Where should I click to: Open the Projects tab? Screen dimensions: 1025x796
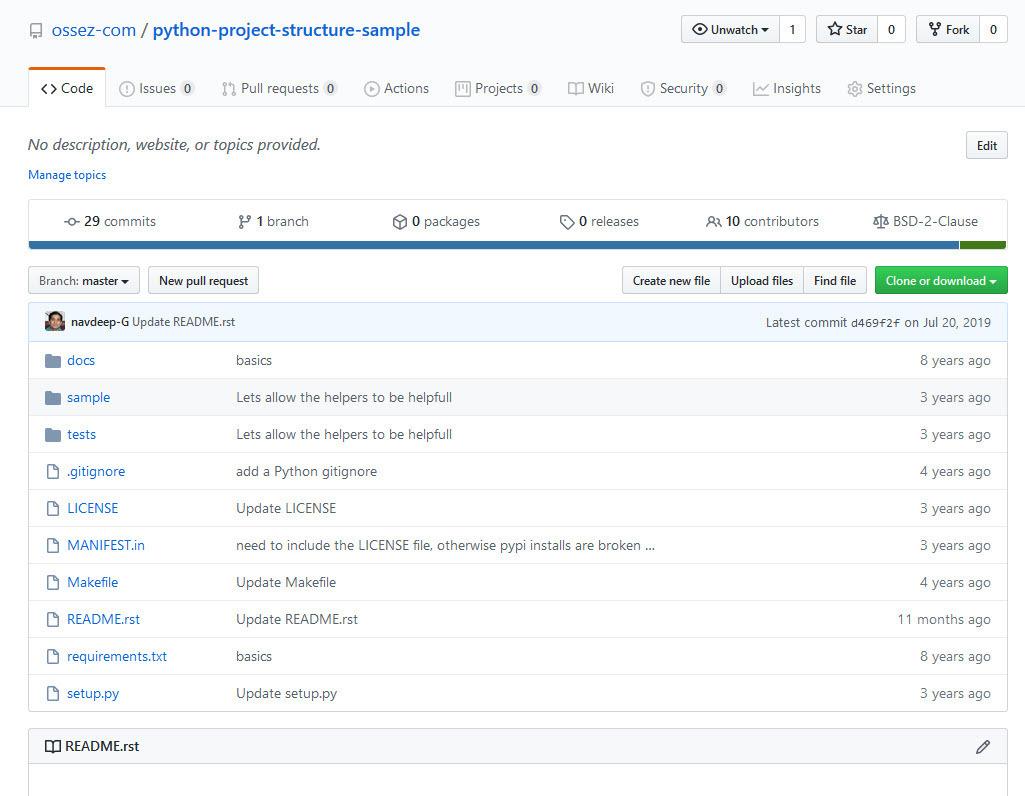pyautogui.click(x=498, y=88)
